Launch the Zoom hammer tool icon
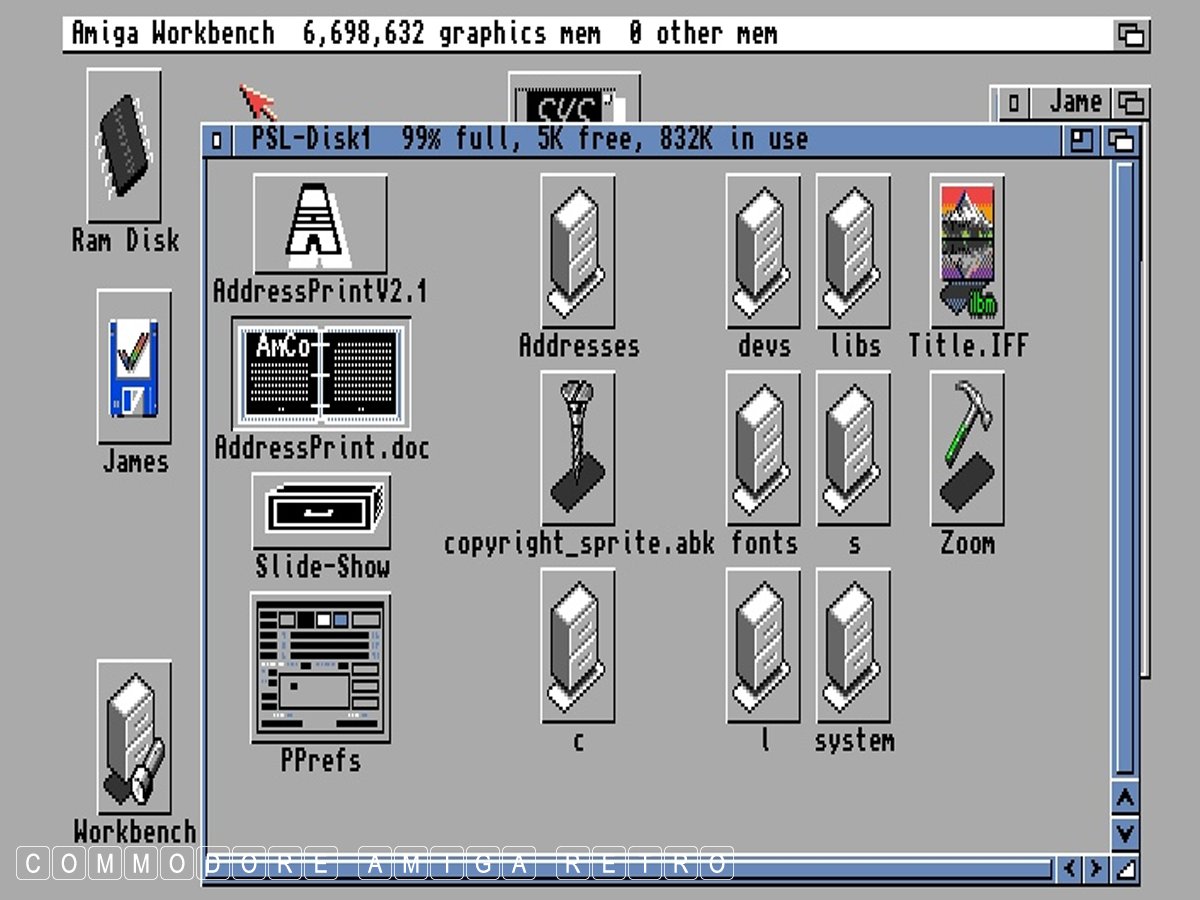 point(967,448)
